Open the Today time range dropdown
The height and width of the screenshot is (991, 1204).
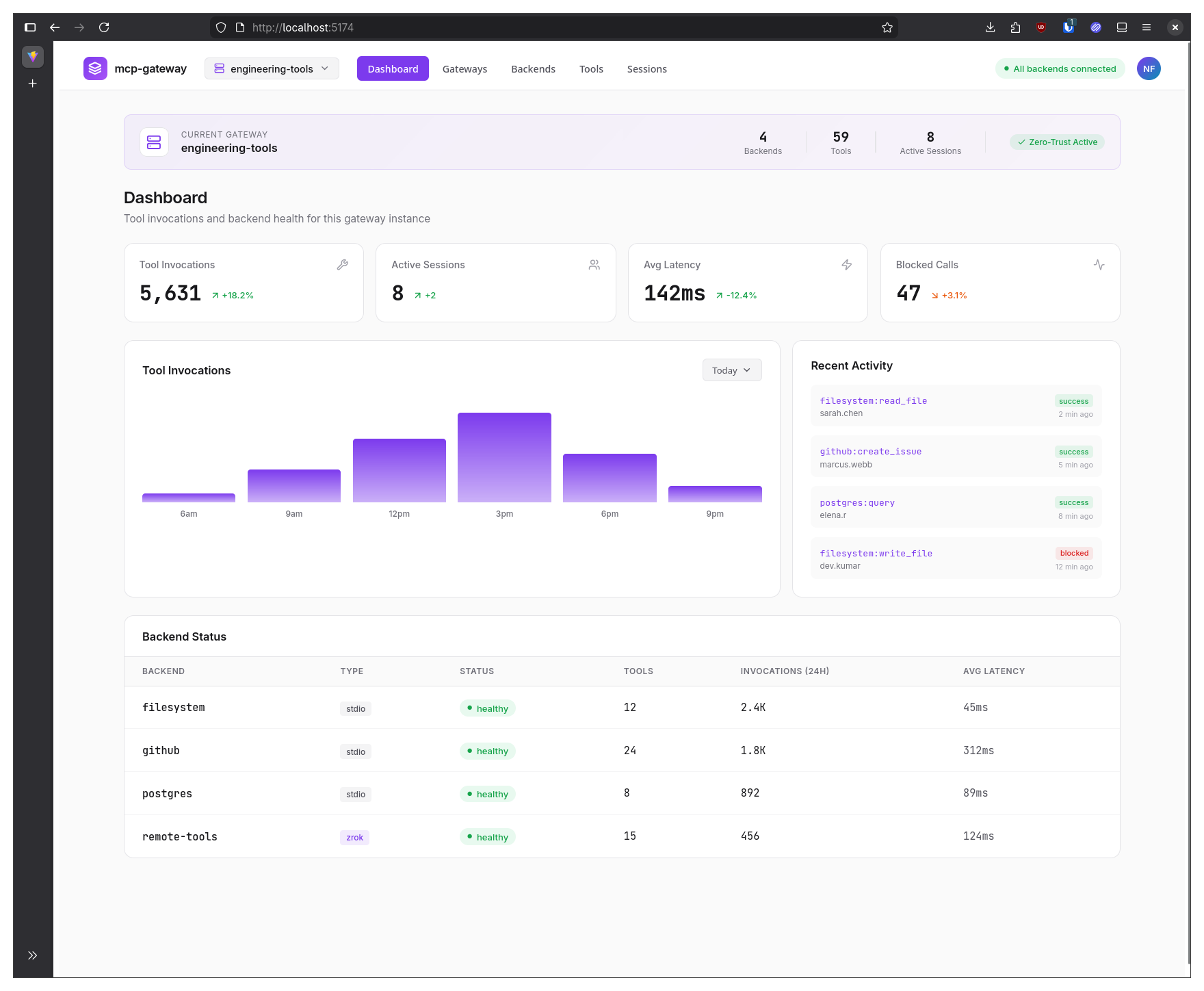[731, 370]
